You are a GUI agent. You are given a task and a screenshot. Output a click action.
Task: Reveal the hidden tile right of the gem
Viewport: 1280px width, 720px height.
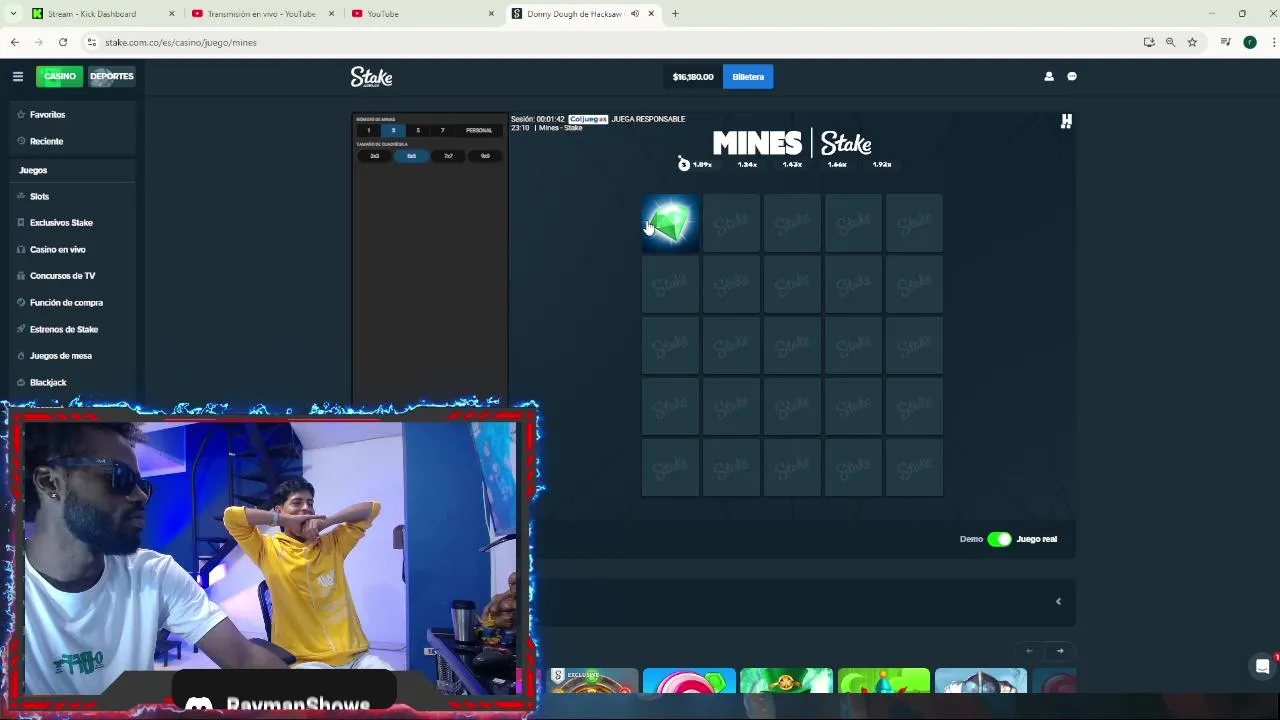coord(731,223)
